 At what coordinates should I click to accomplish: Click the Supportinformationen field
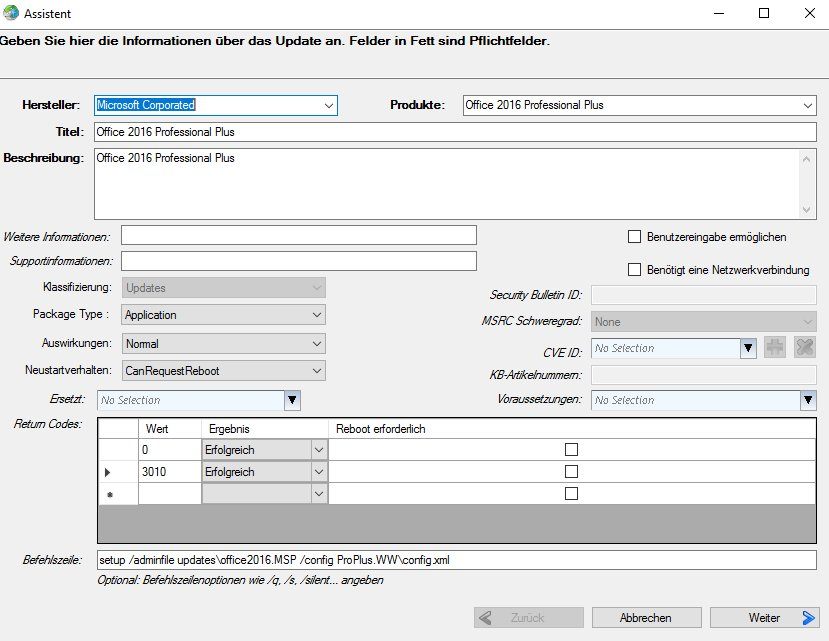click(299, 261)
